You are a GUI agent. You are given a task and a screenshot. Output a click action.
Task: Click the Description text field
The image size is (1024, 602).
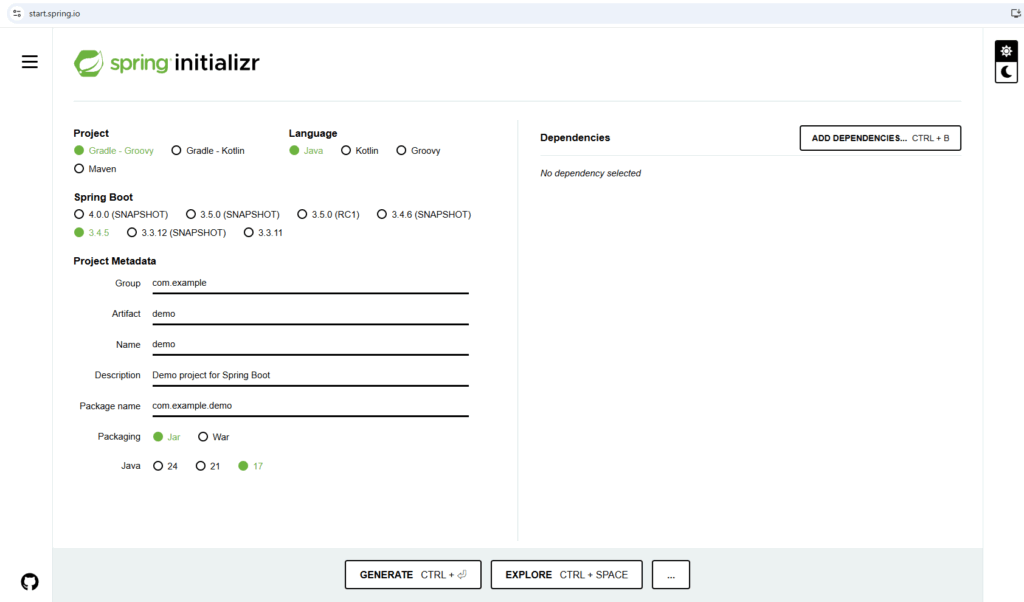pos(309,375)
